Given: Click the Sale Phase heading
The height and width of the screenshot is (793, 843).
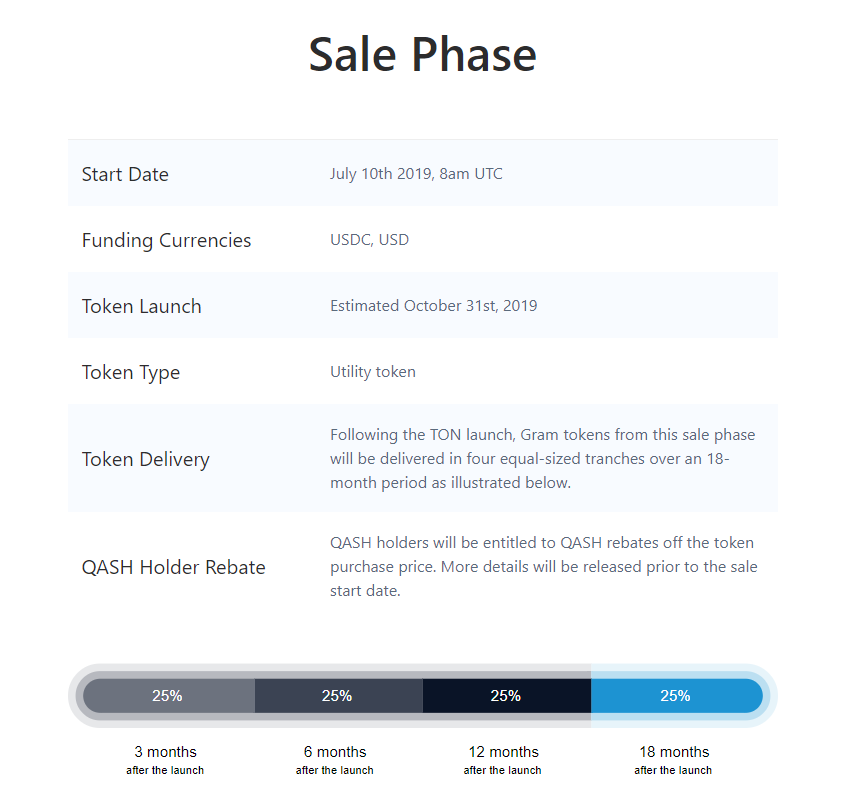Looking at the screenshot, I should 423,55.
